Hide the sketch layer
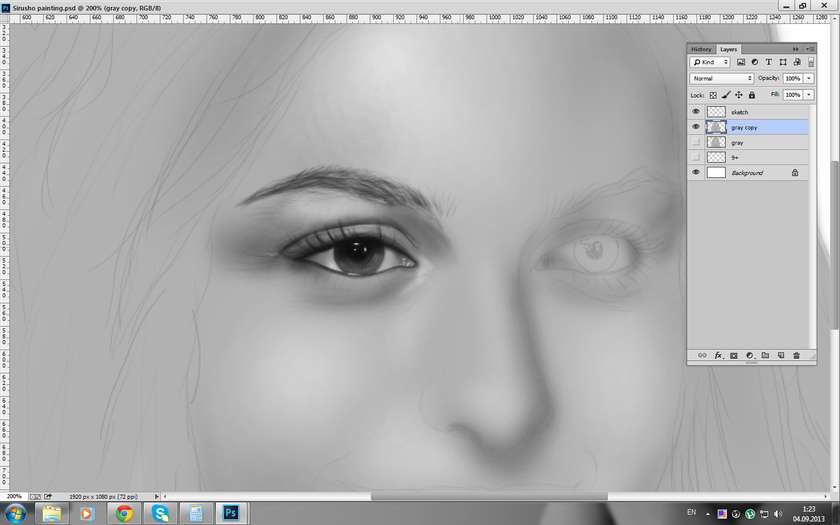 coord(696,112)
